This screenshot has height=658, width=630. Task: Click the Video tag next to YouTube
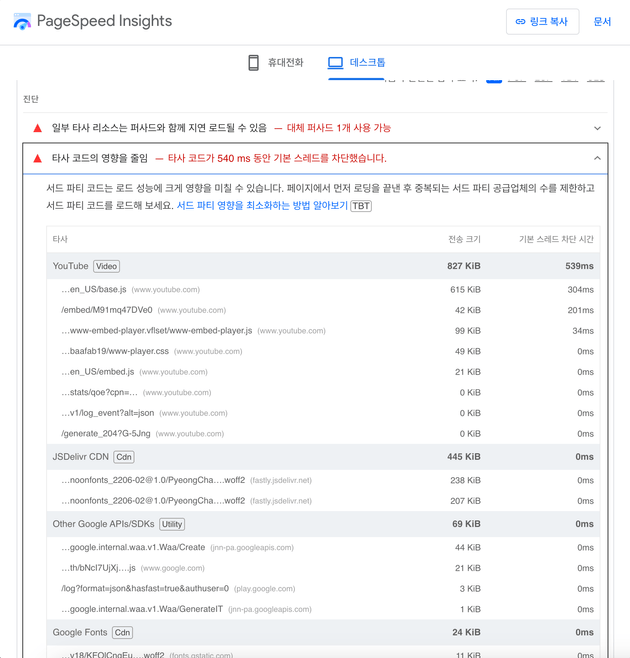coord(106,267)
